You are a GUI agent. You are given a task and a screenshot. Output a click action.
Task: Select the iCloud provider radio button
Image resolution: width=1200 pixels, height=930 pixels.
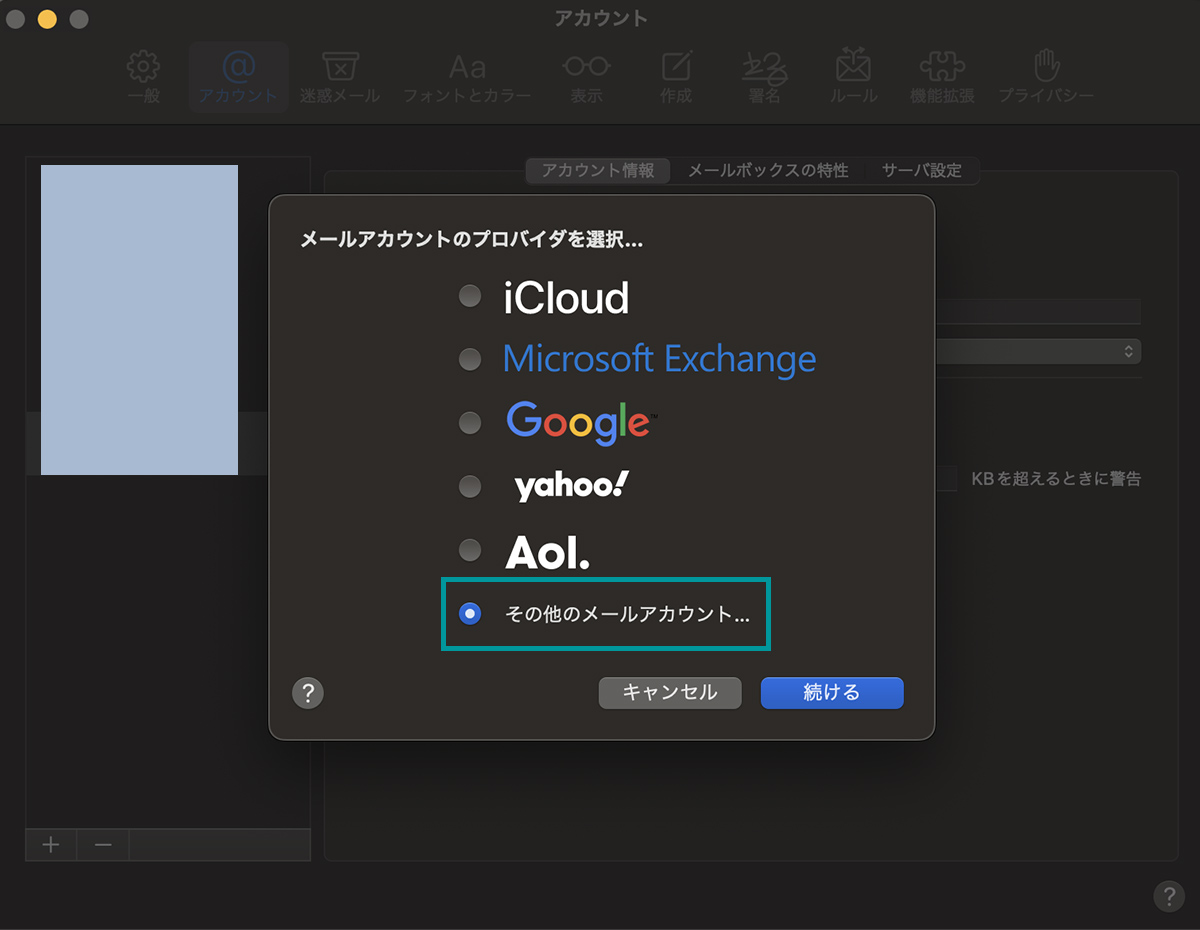(470, 297)
